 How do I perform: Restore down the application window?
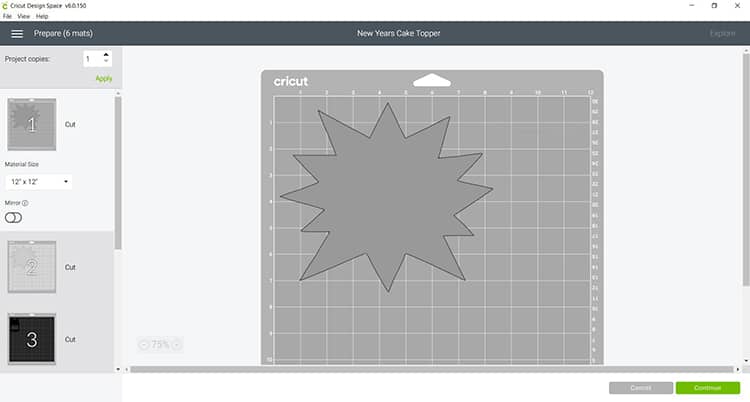pyautogui.click(x=714, y=6)
